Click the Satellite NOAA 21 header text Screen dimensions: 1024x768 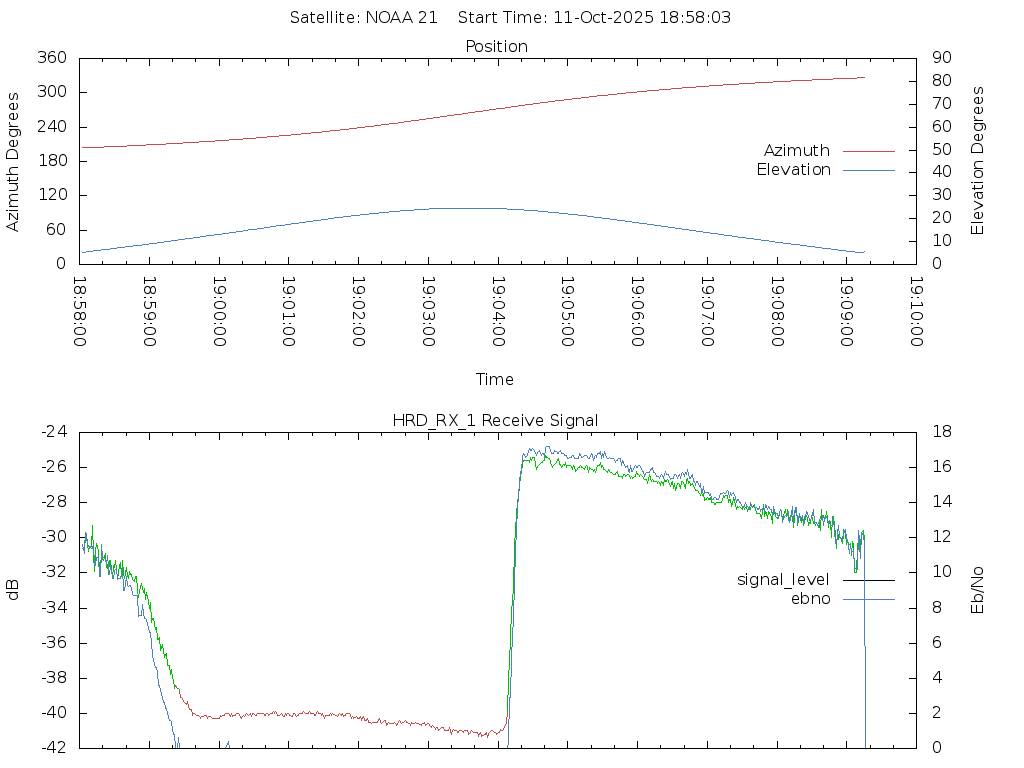click(x=364, y=18)
